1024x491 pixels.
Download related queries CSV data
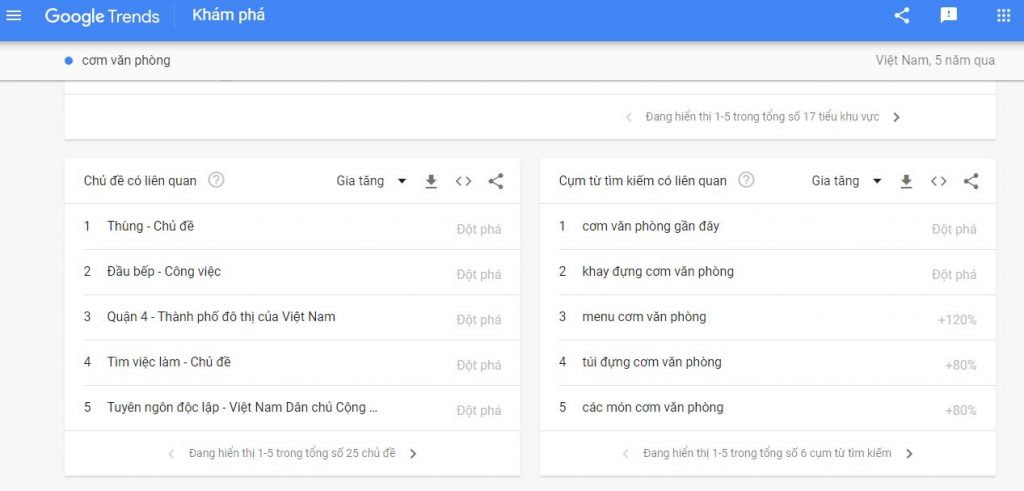coord(906,181)
